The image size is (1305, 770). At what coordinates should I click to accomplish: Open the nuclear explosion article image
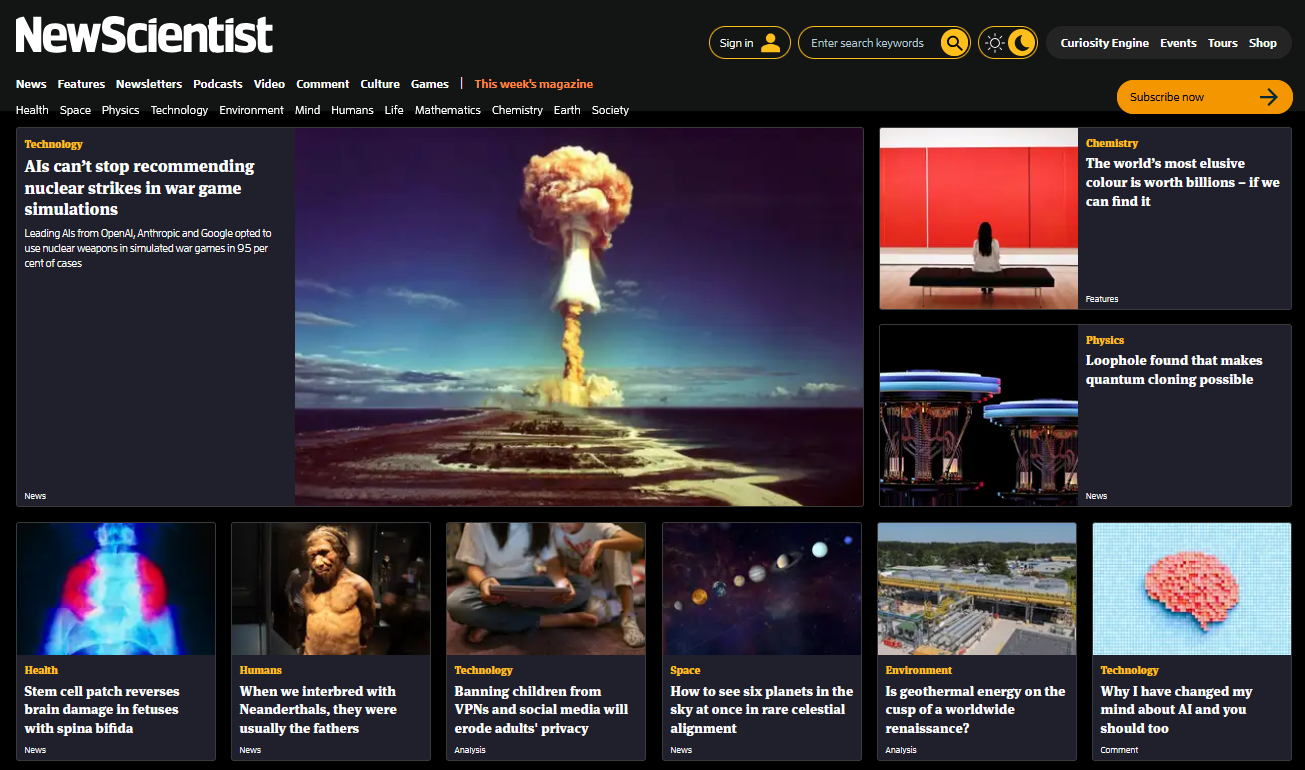click(579, 316)
